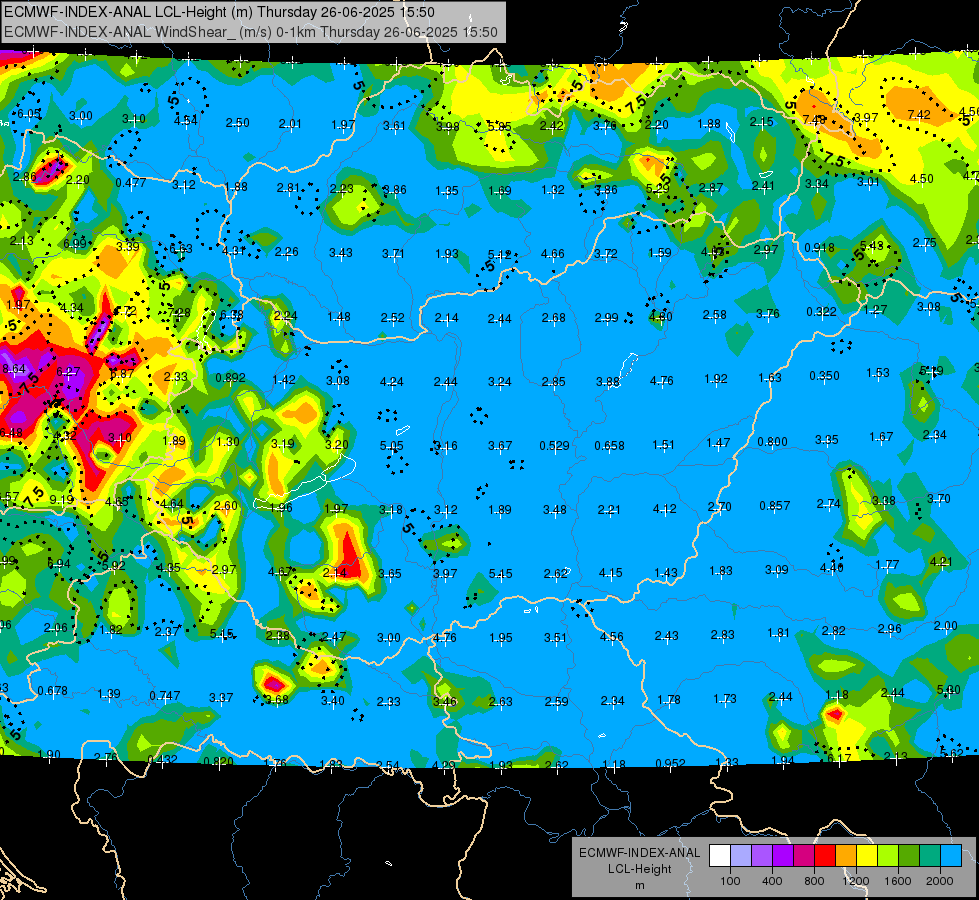Click the wind shear value '6.87'
The height and width of the screenshot is (900, 979).
(122, 373)
